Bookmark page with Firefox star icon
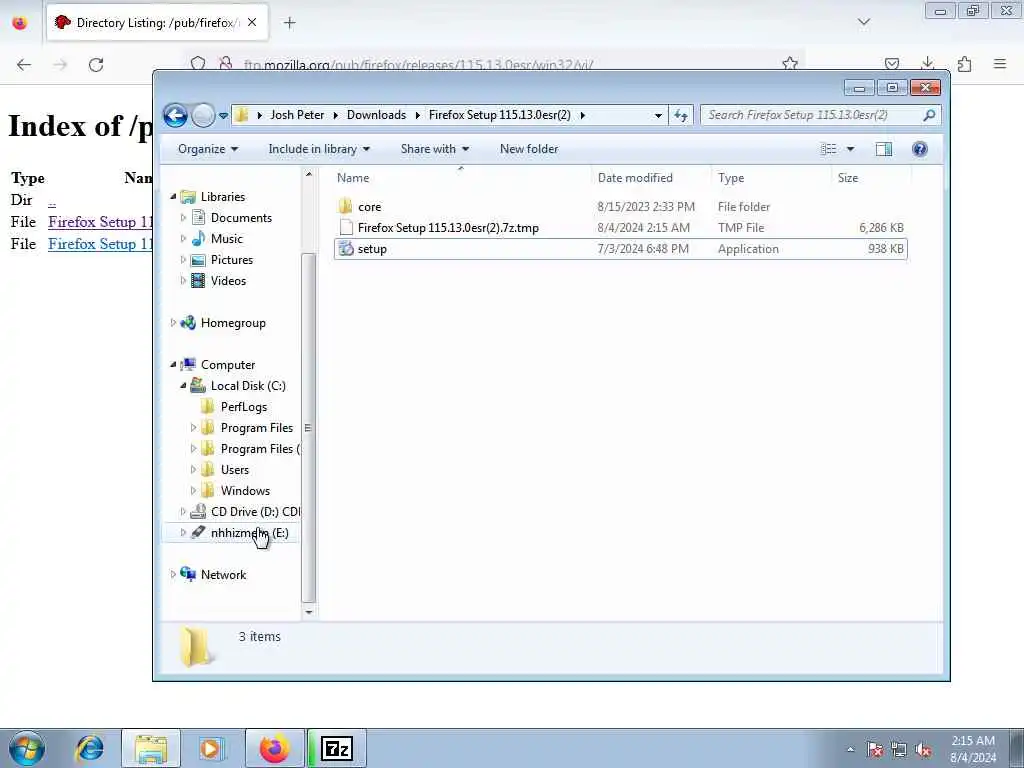The height and width of the screenshot is (768, 1024). pos(790,64)
